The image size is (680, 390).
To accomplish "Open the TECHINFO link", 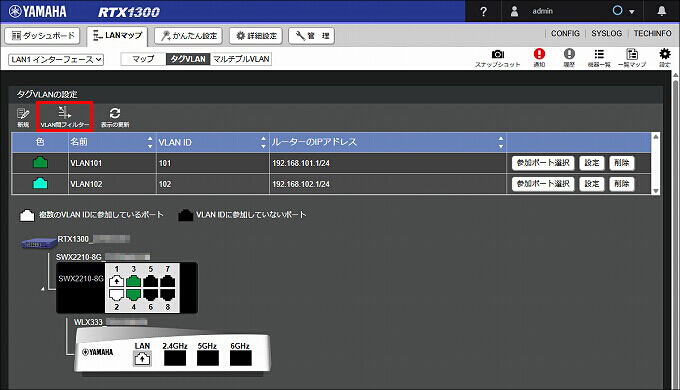I will (x=652, y=33).
